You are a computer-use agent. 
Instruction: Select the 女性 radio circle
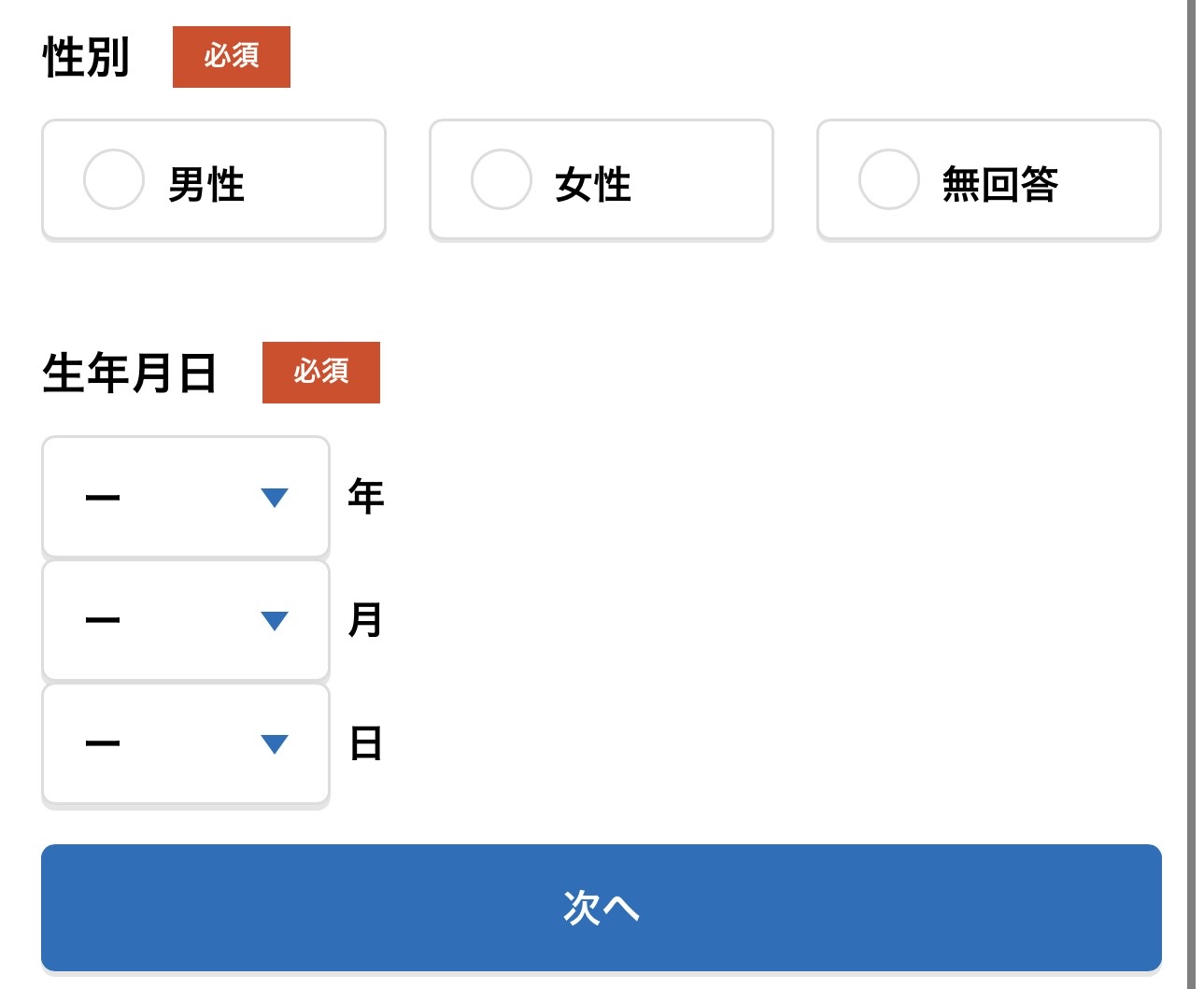501,179
